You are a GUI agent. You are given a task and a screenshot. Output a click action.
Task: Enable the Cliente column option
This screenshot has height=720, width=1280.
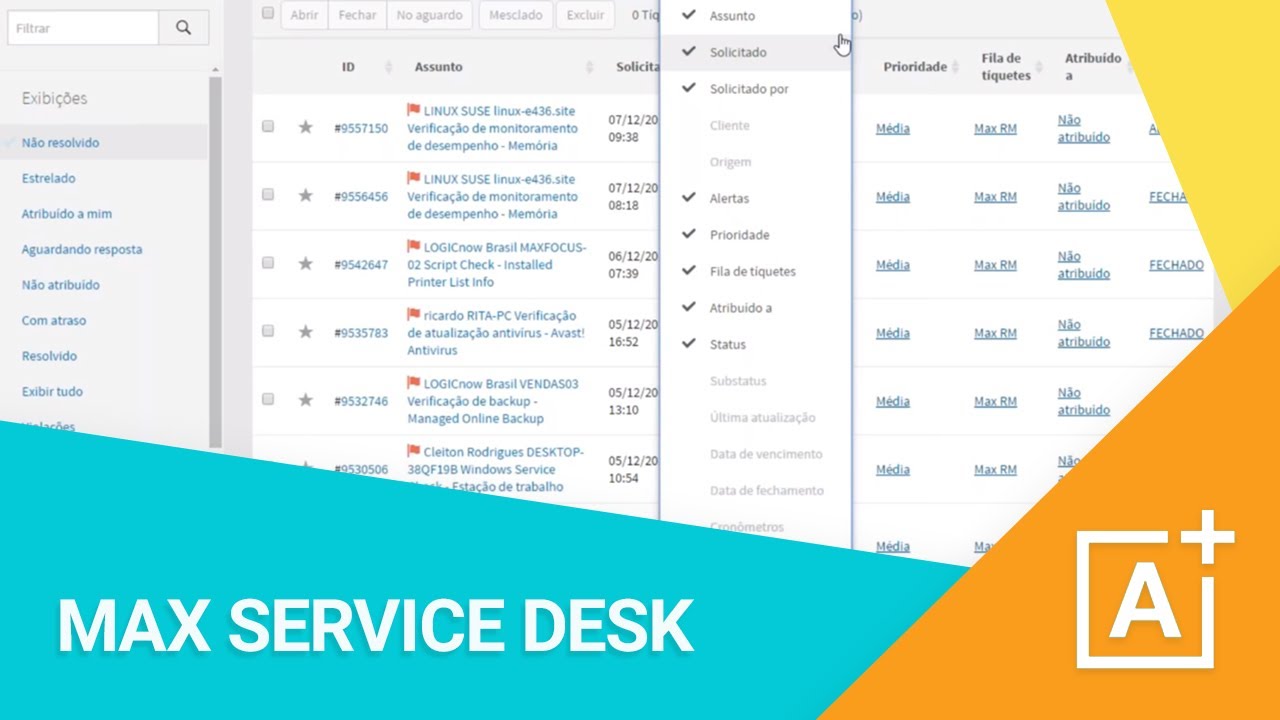click(x=756, y=125)
